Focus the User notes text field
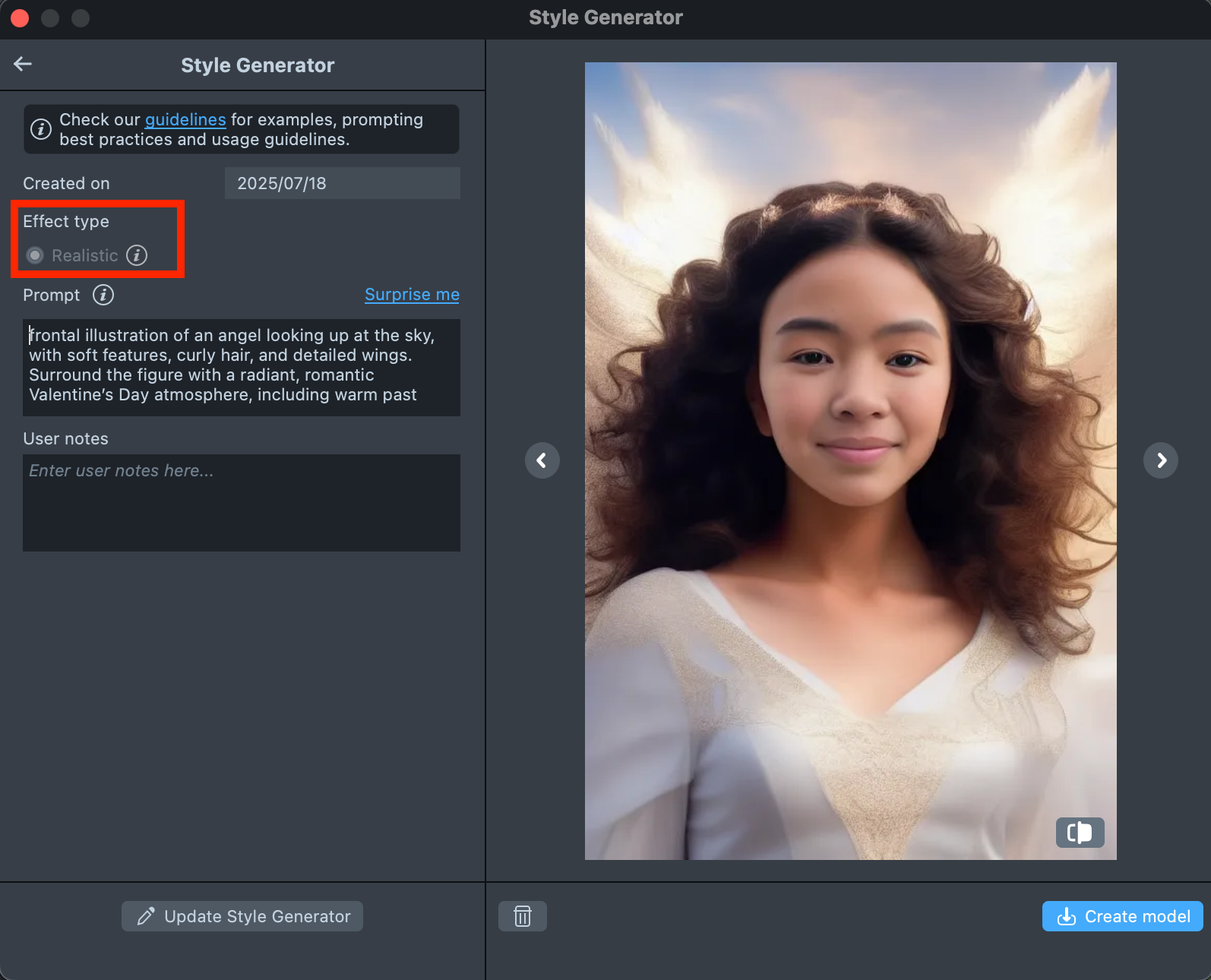The image size is (1211, 980). click(242, 502)
